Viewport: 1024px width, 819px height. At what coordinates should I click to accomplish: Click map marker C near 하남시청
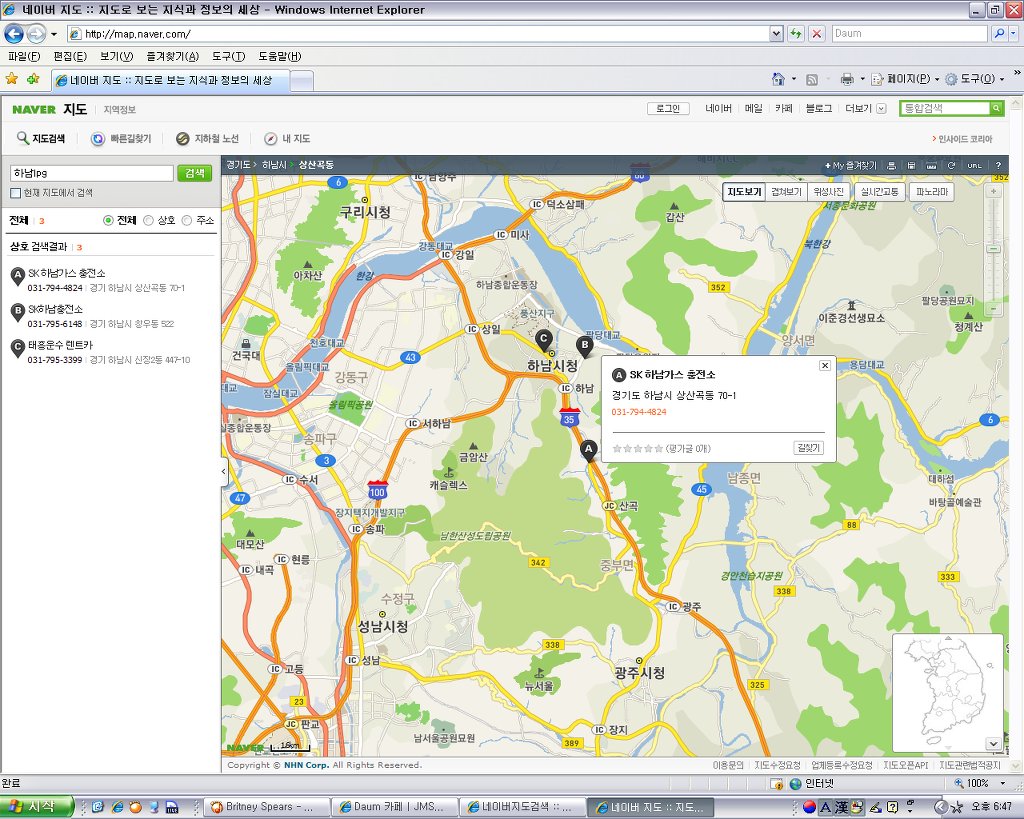tap(543, 340)
